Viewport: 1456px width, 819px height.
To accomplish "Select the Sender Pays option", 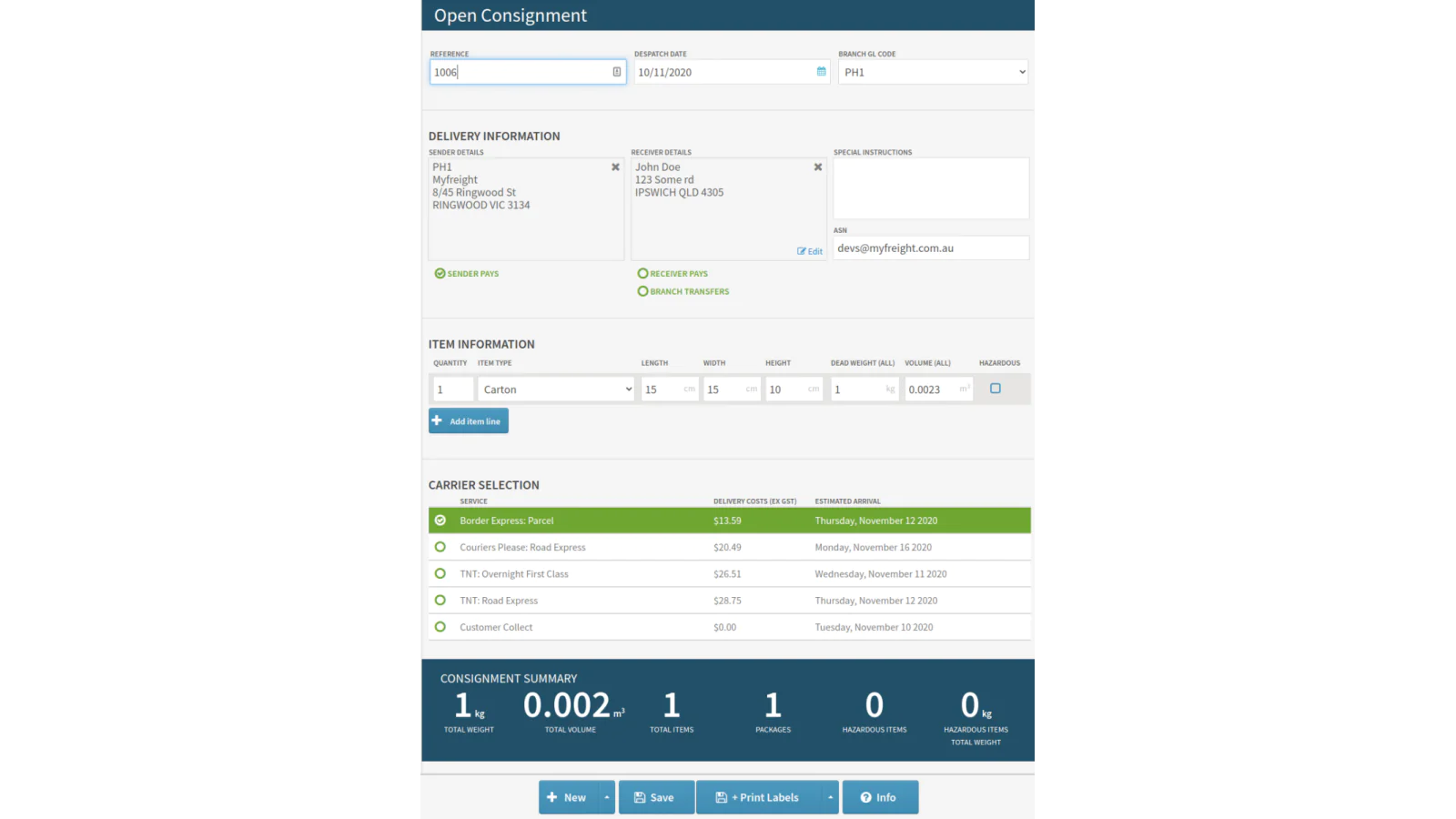I will tap(467, 273).
